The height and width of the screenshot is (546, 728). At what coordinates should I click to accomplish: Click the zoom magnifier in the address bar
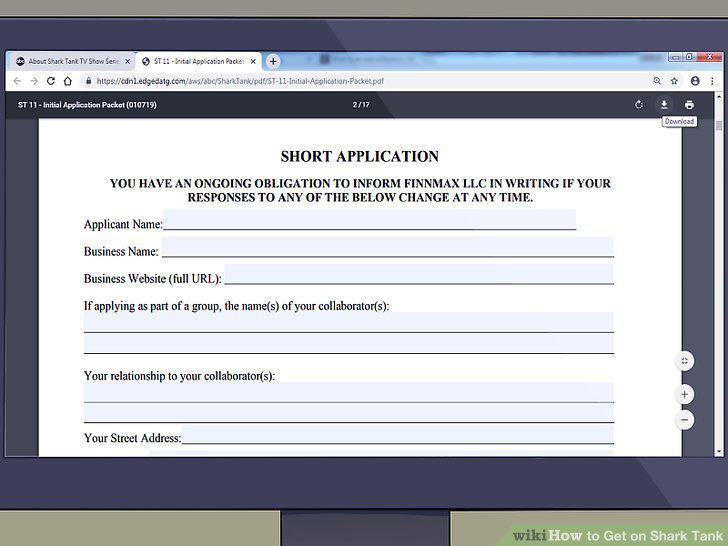point(657,81)
